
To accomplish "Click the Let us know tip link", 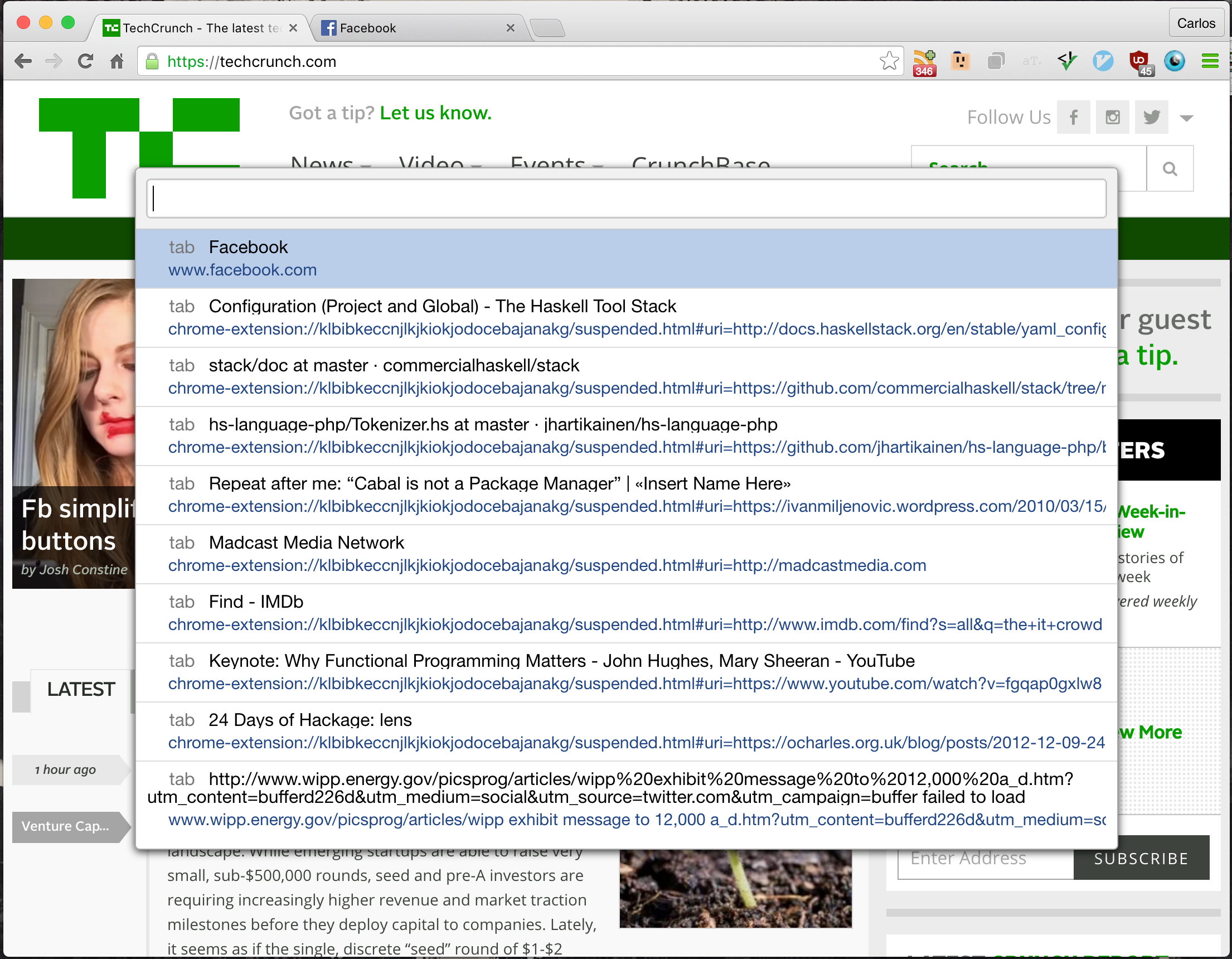I will pyautogui.click(x=435, y=113).
